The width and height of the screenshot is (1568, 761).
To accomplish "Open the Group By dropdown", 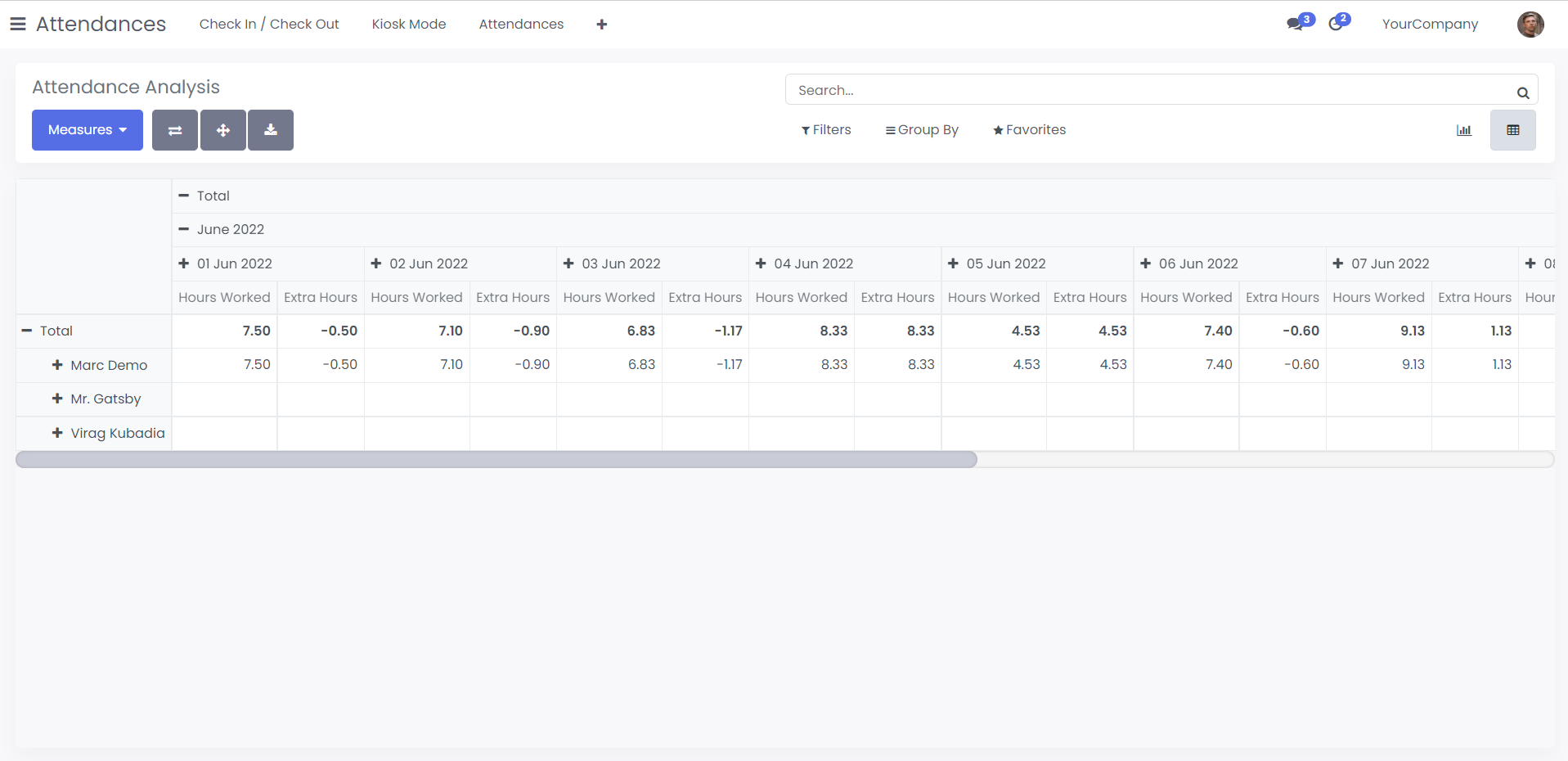I will pyautogui.click(x=922, y=130).
